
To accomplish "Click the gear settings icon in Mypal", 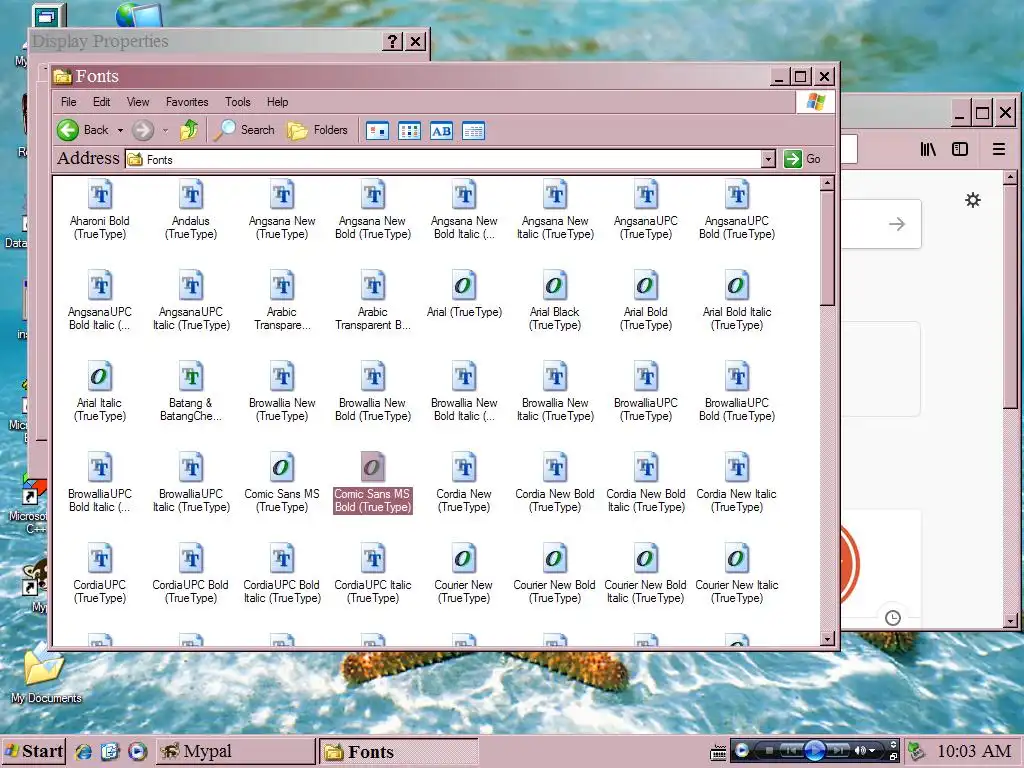I will 973,200.
